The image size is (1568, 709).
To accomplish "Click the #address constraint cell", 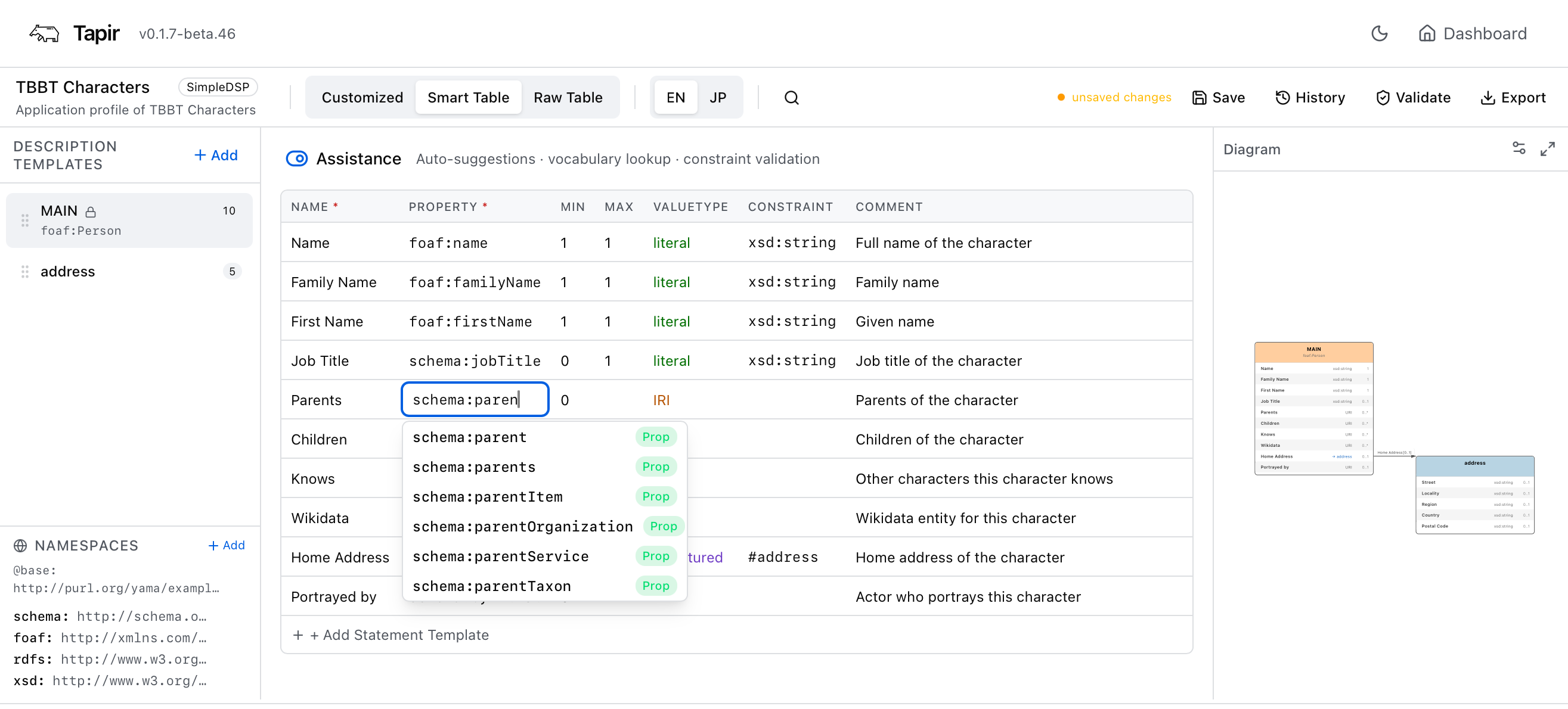I will click(x=783, y=557).
